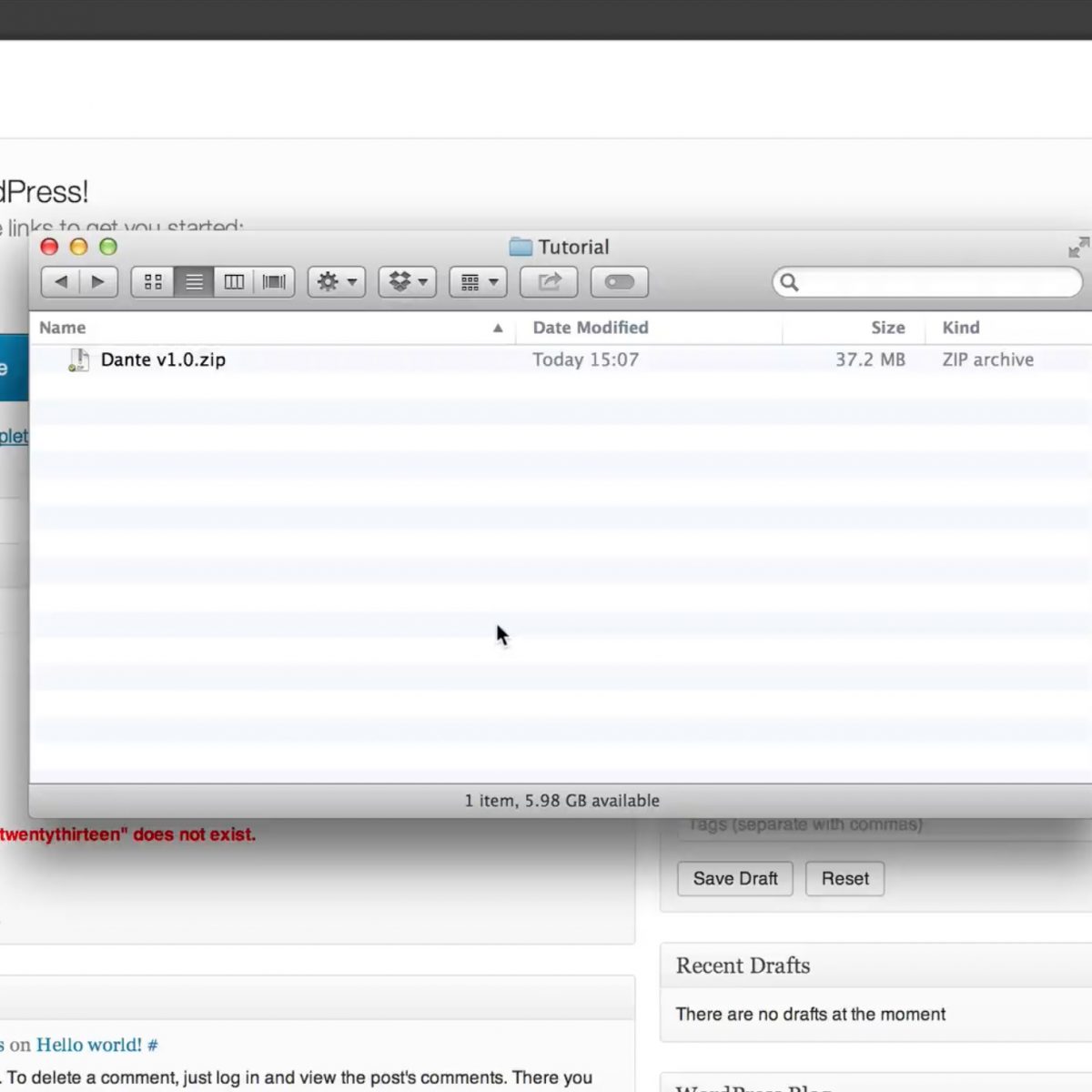Click the '1 item, 5.98 GB available' status
Image resolution: width=1092 pixels, height=1092 pixels.
(562, 801)
